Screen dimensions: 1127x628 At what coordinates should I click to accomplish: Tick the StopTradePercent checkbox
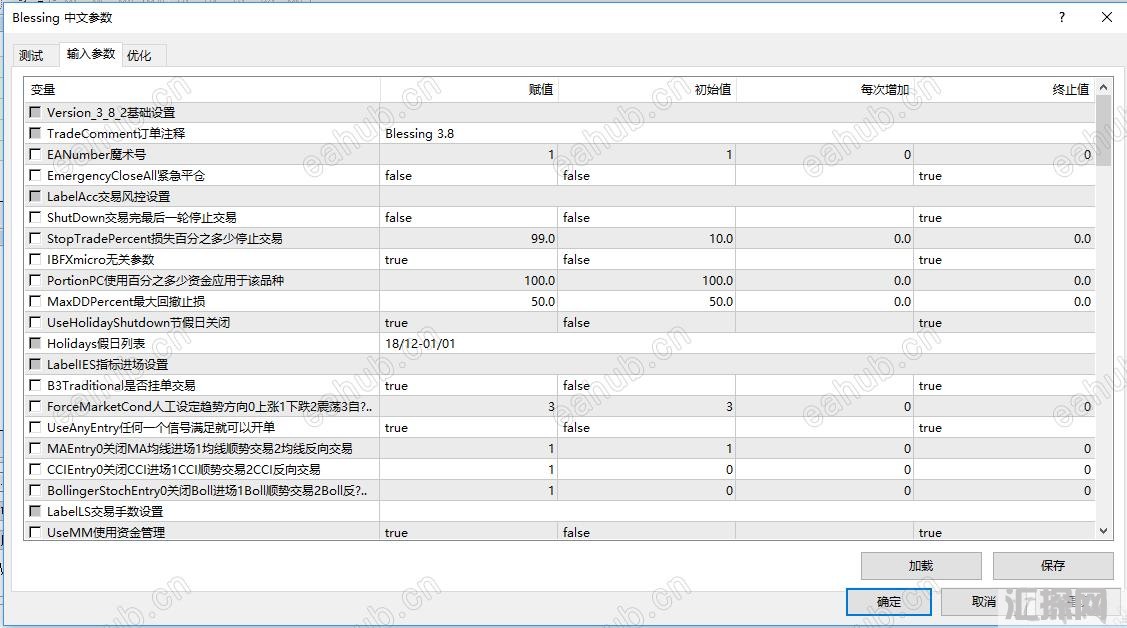(35, 239)
